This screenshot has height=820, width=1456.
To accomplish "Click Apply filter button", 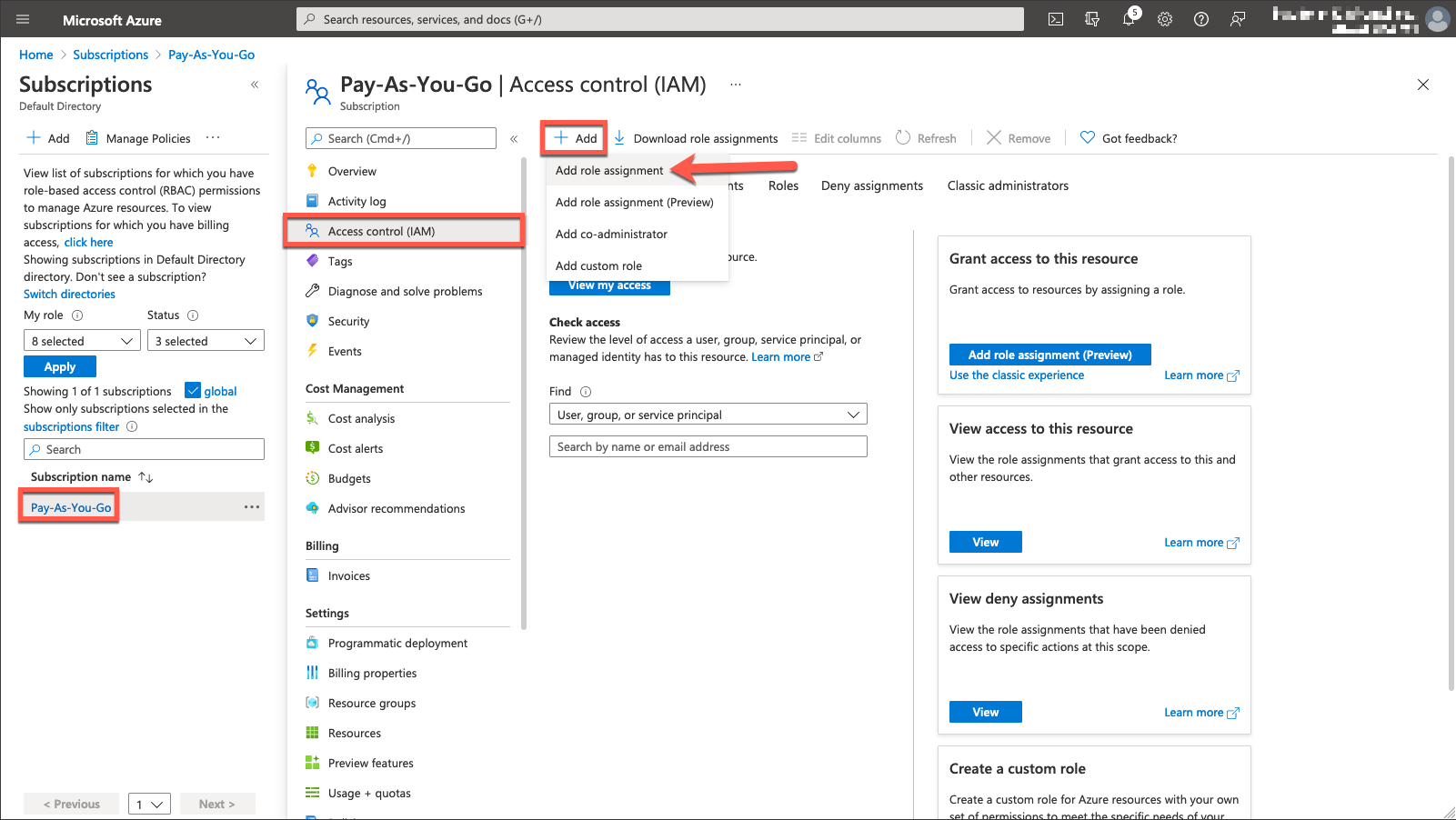I will [x=60, y=366].
